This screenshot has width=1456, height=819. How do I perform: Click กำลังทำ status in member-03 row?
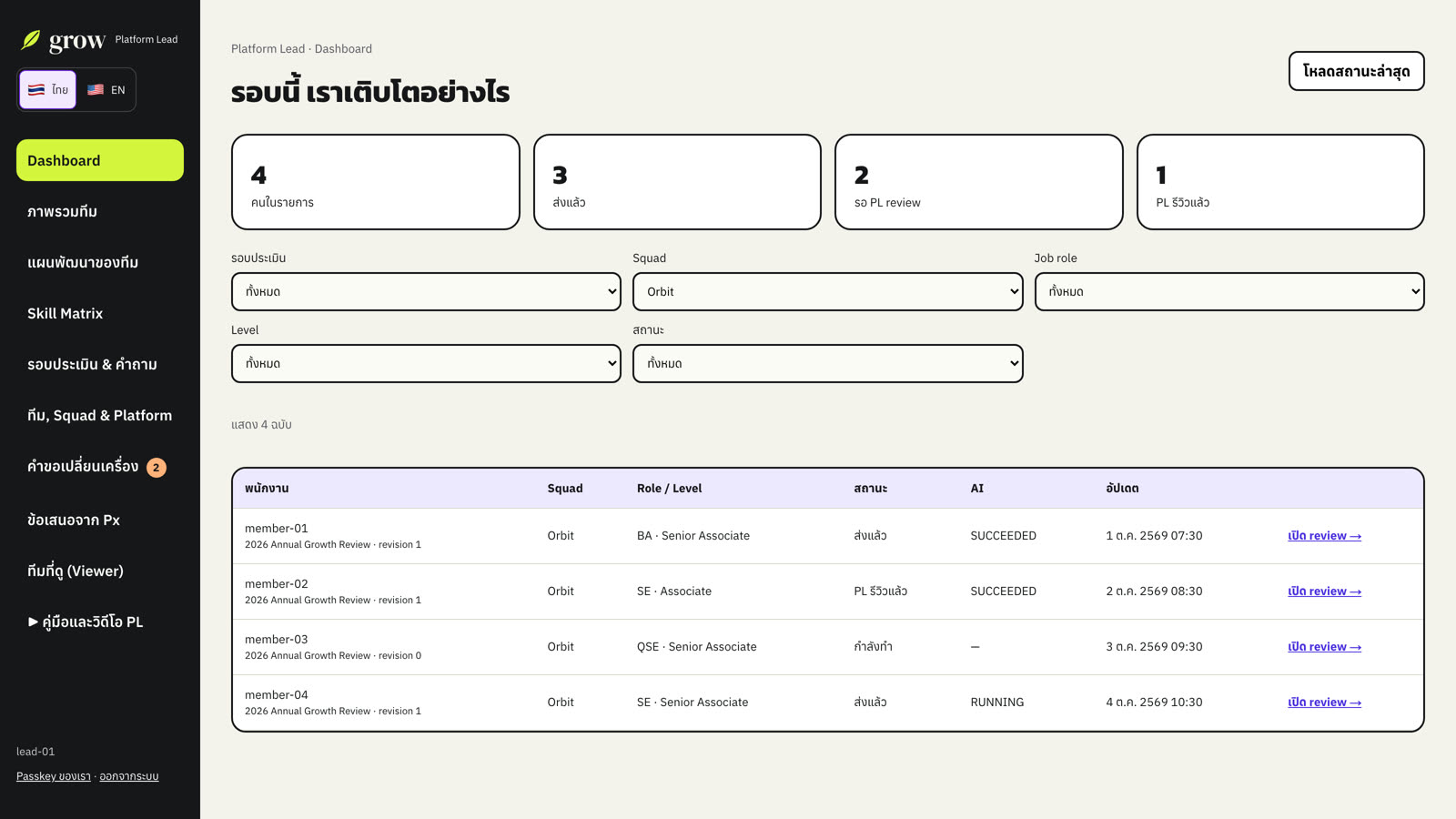[873, 647]
